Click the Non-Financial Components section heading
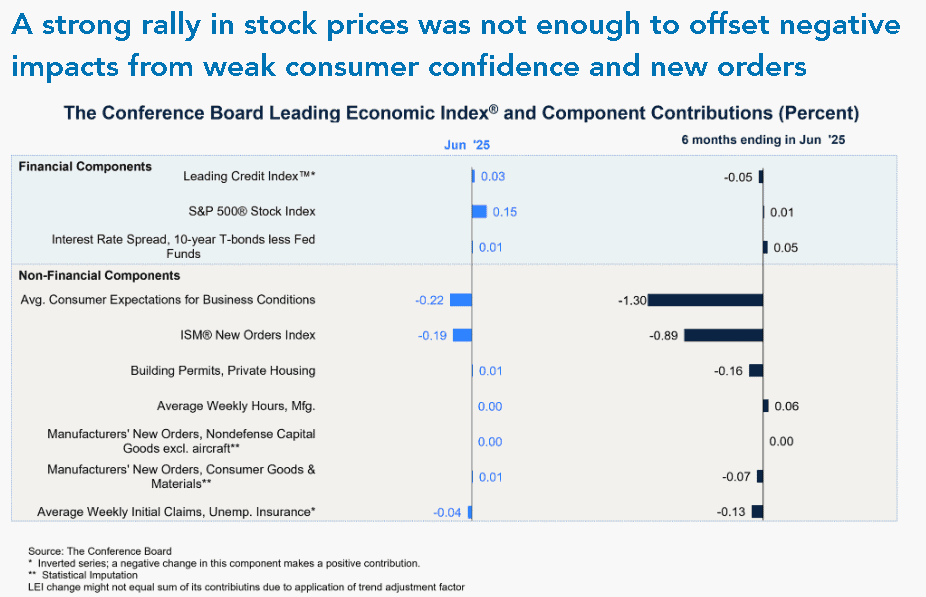 [x=99, y=276]
